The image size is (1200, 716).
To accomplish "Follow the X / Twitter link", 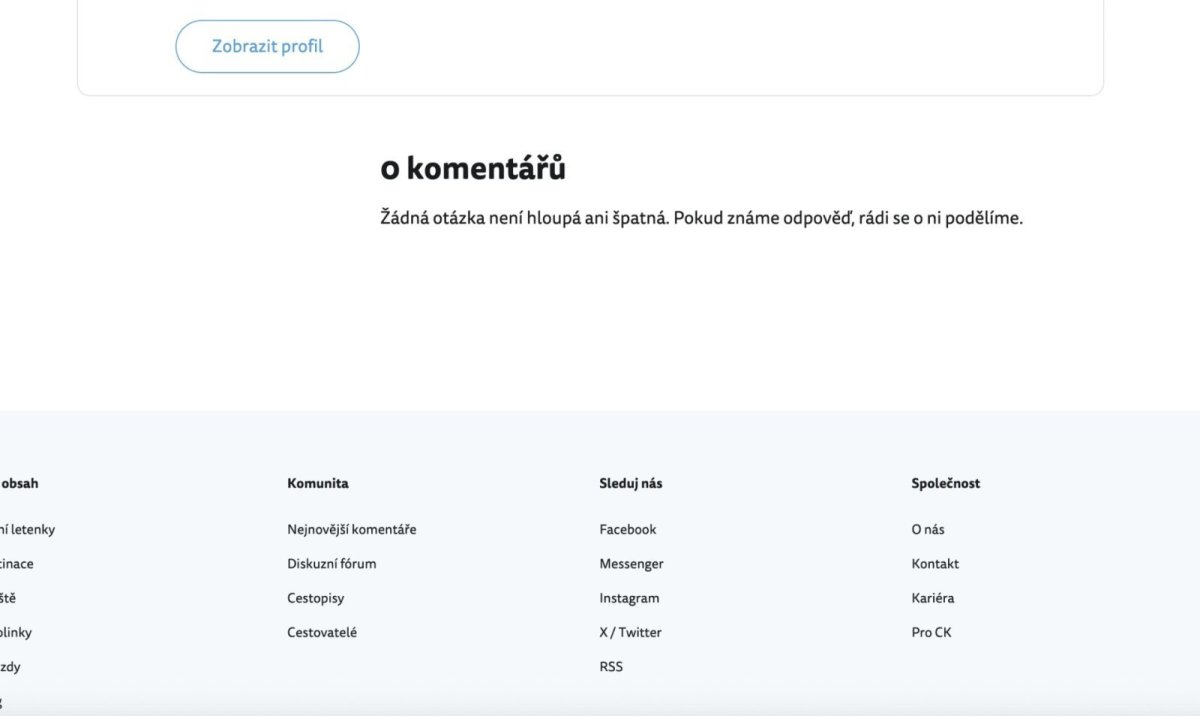I will pos(630,632).
